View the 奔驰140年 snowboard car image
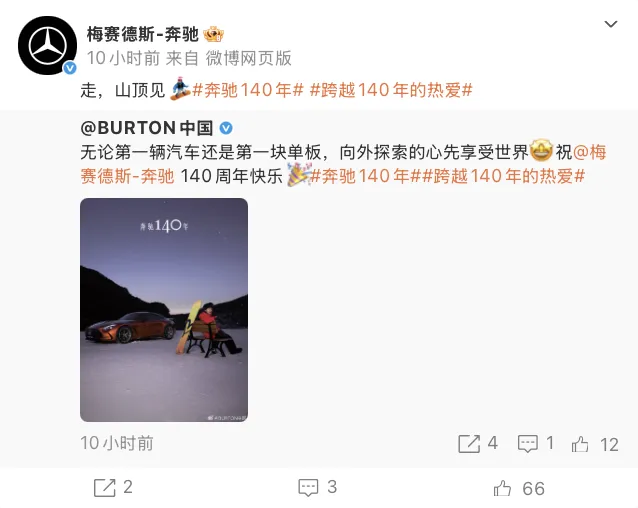Viewport: 638px width, 508px height. (164, 310)
